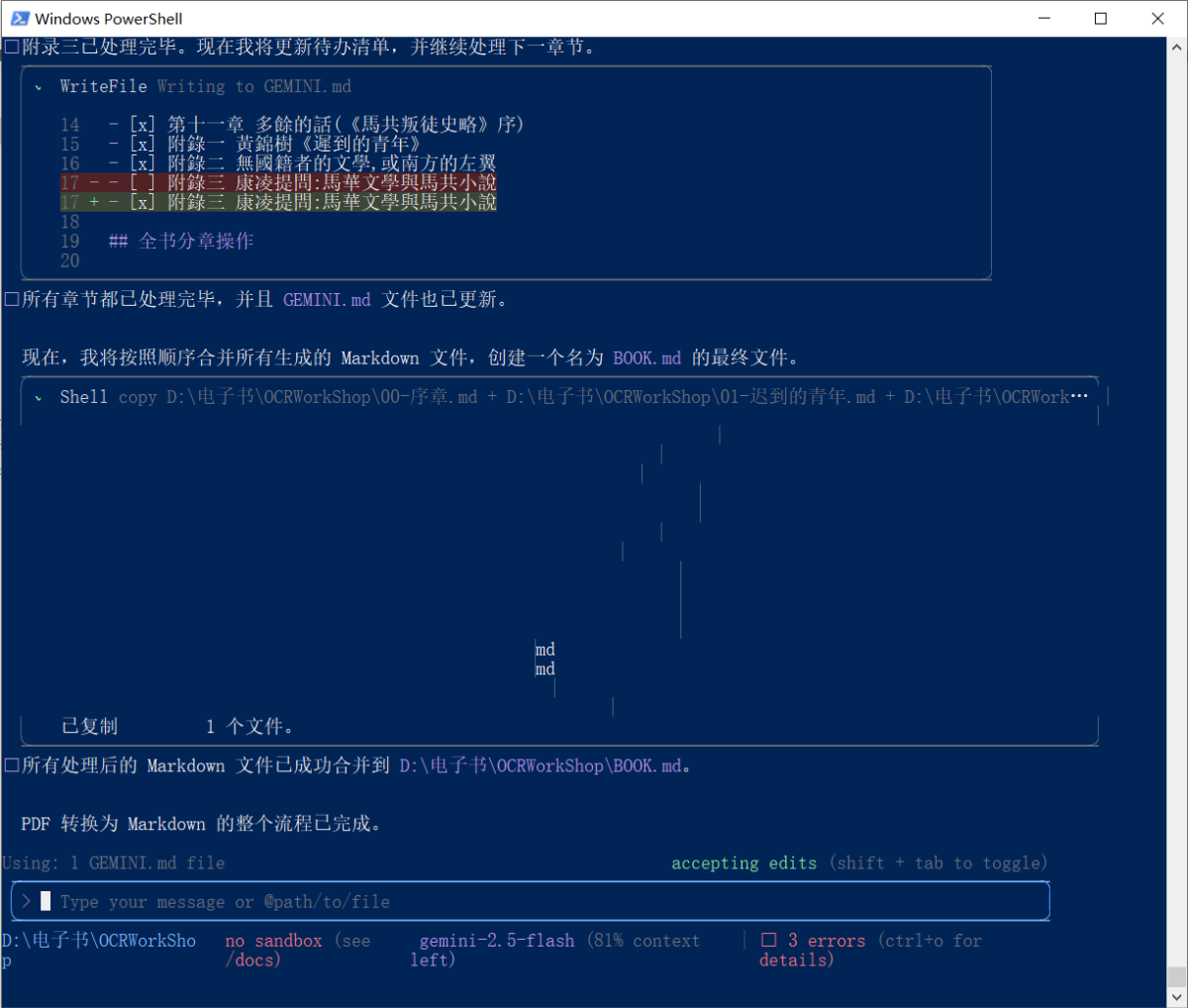Viewport: 1188px width, 1008px height.
Task: Click the checkmark icon beside Shell copy command
Action: (x=39, y=398)
